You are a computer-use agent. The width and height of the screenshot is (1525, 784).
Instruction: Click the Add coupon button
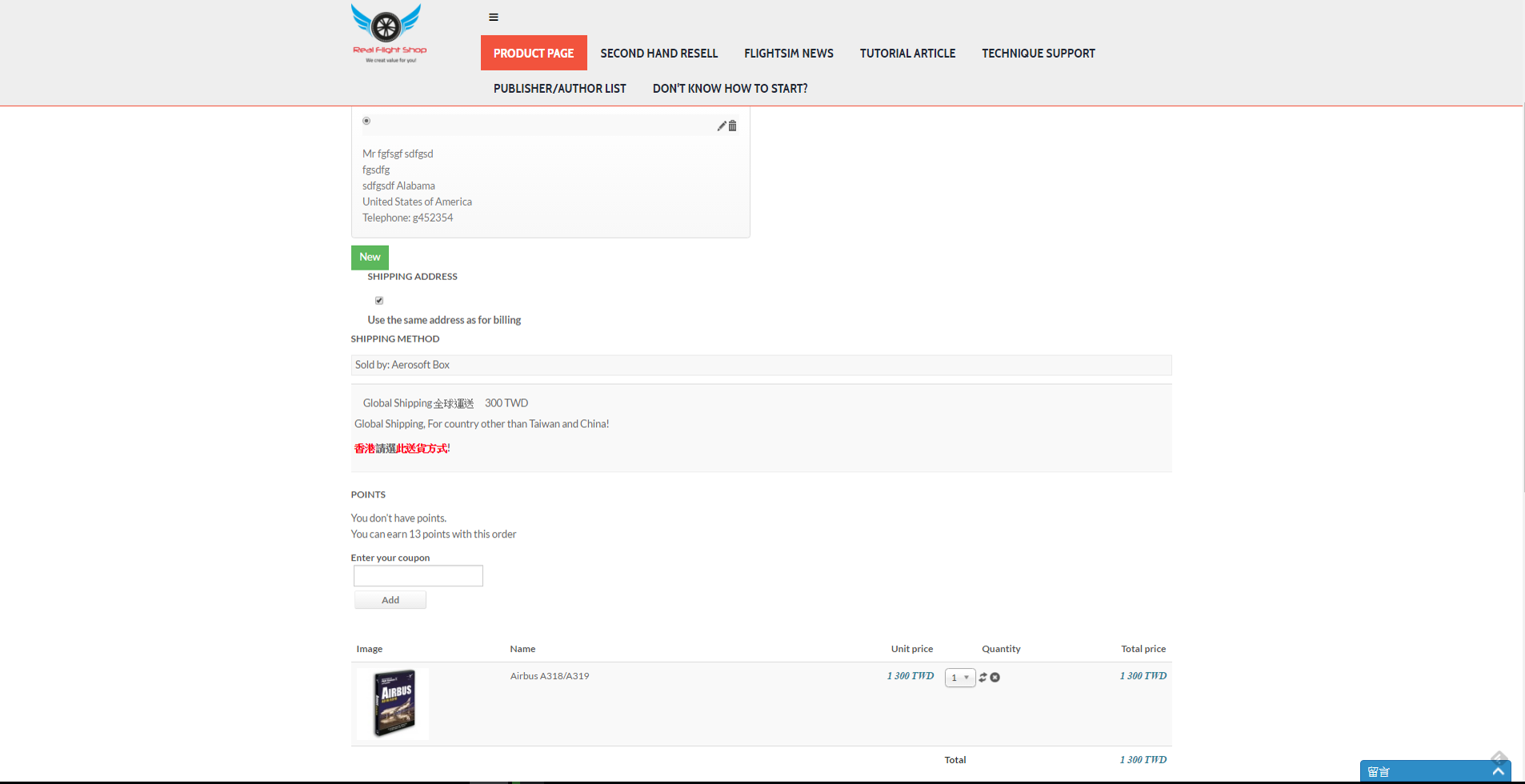[x=390, y=600]
